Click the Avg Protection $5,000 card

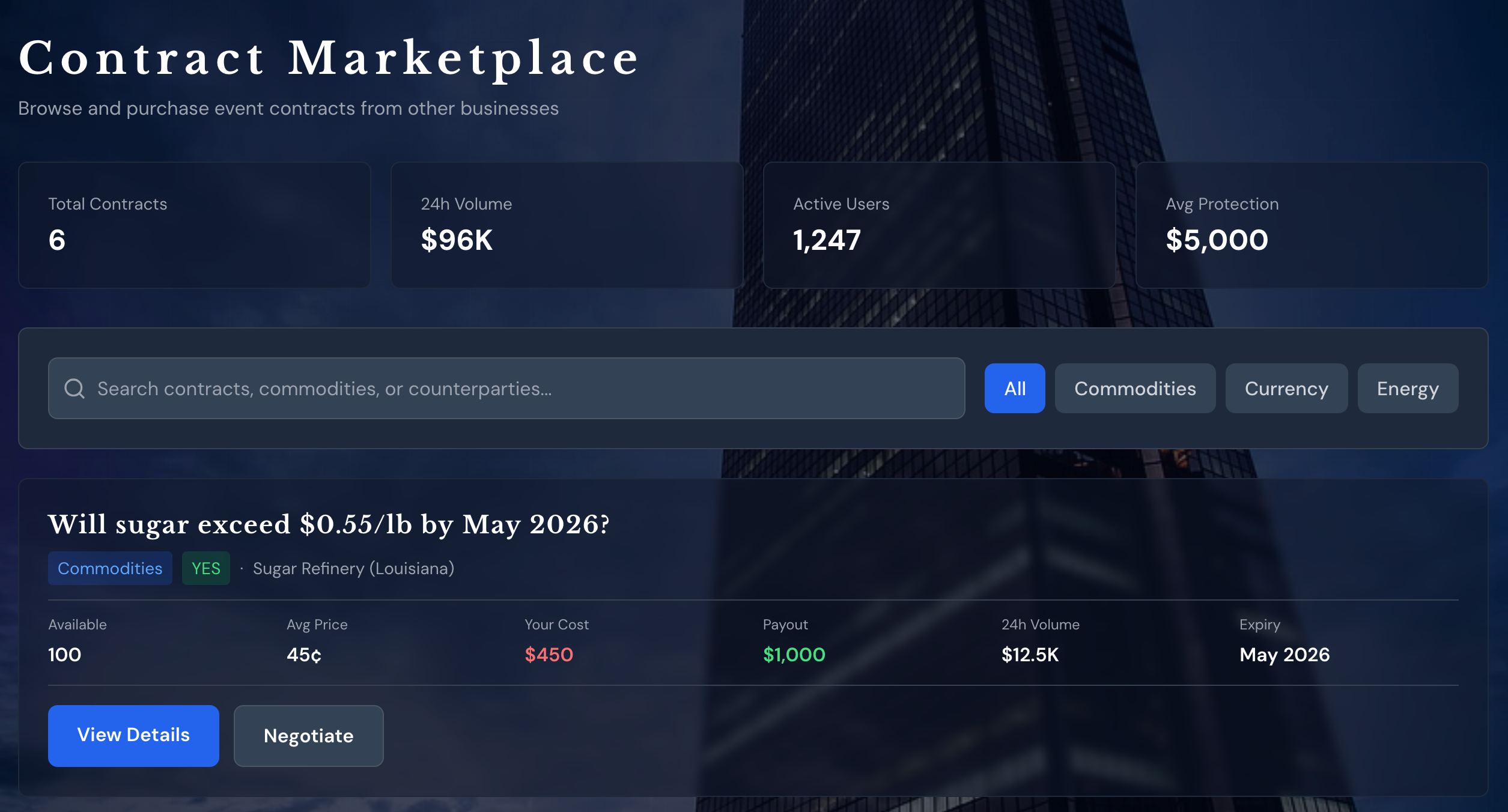[1312, 225]
